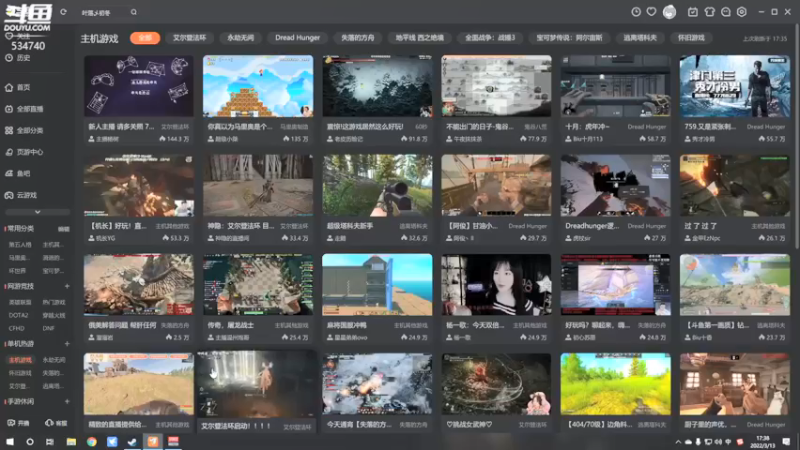Select the 逃离塔科夫 filter tab
800x450 pixels.
(640, 38)
